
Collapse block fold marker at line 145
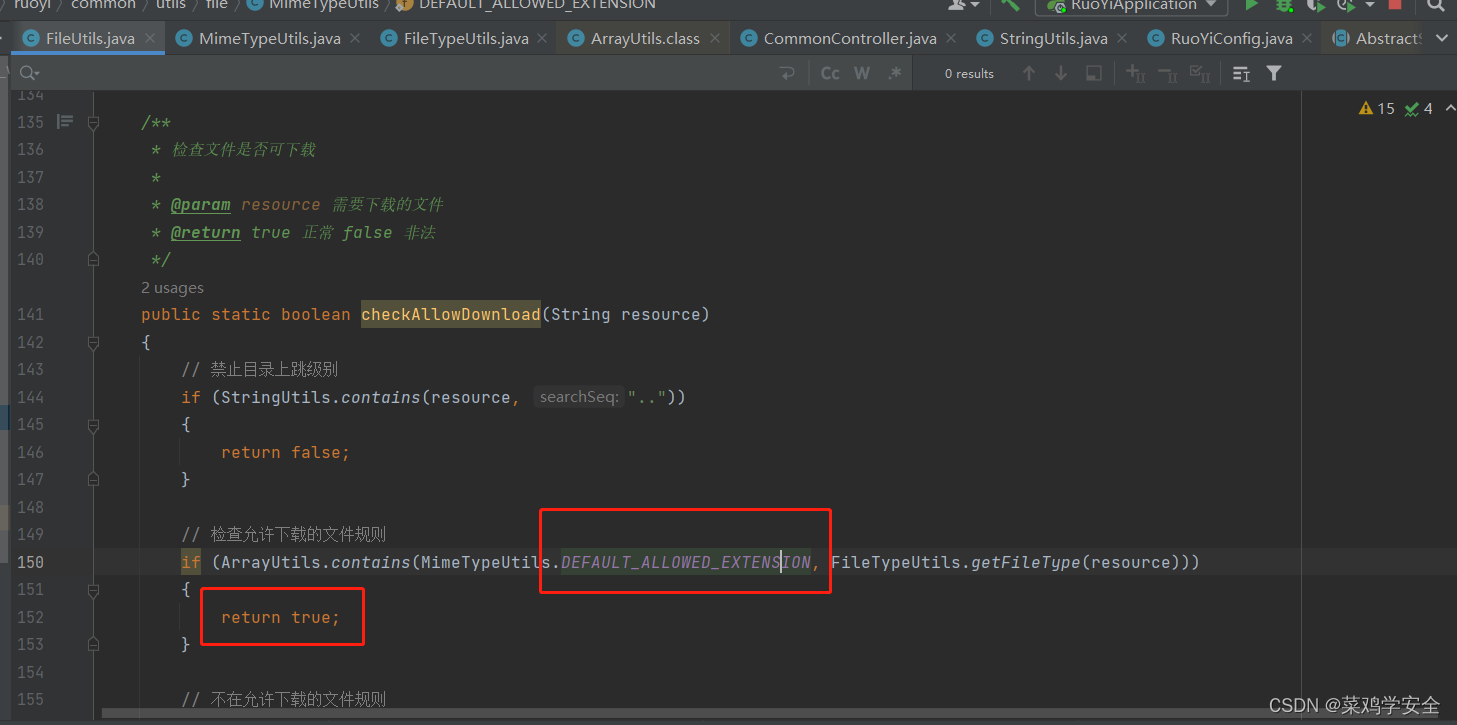click(93, 424)
